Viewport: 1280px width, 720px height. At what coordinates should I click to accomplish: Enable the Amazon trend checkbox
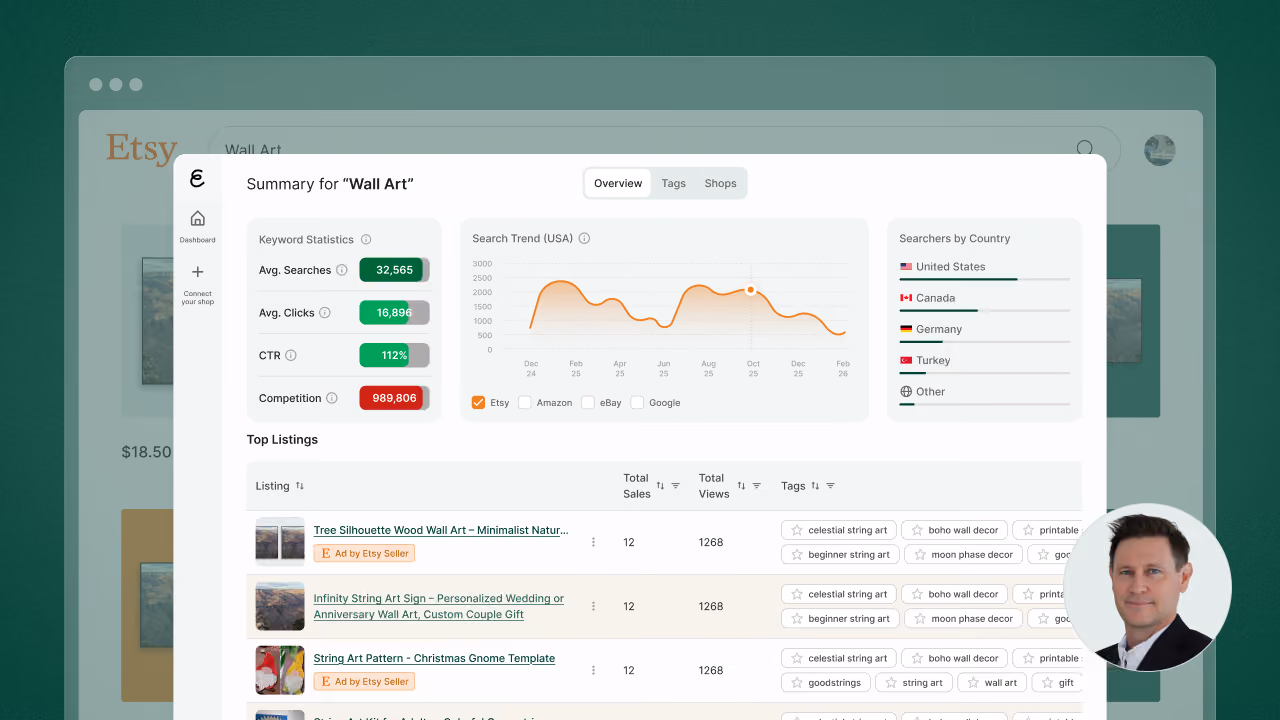pos(525,402)
